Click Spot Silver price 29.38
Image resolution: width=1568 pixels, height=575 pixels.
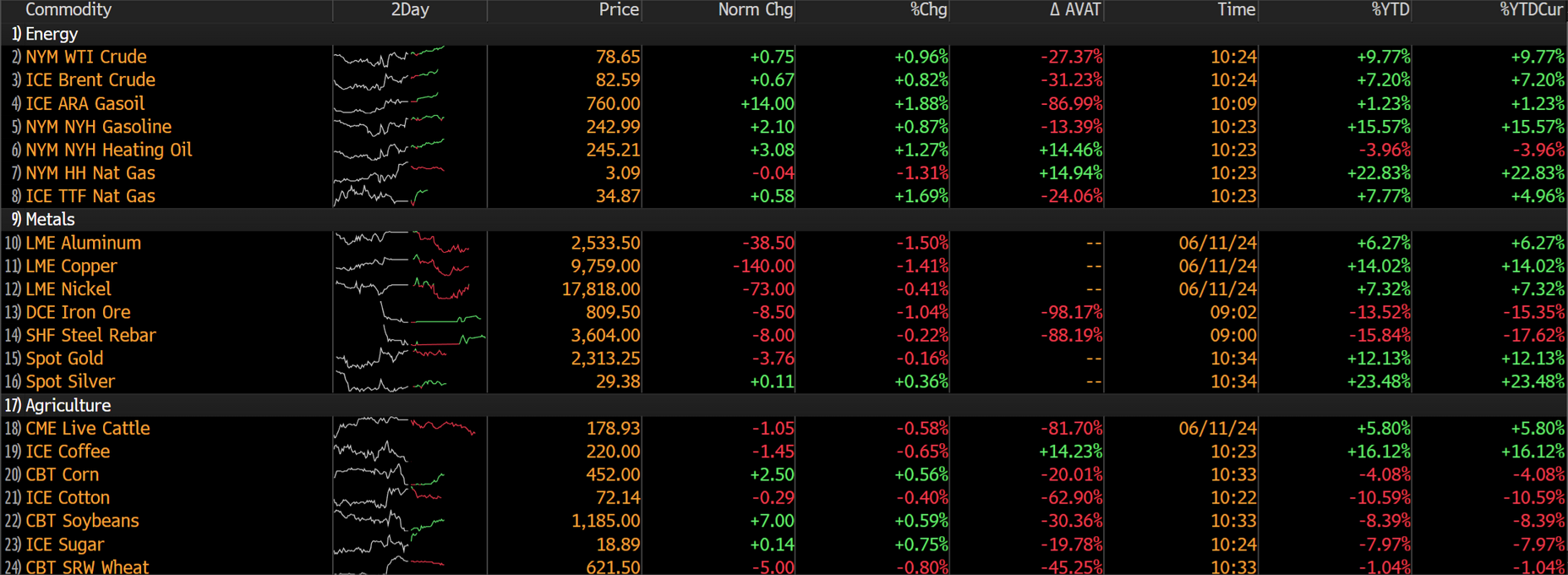(x=618, y=381)
